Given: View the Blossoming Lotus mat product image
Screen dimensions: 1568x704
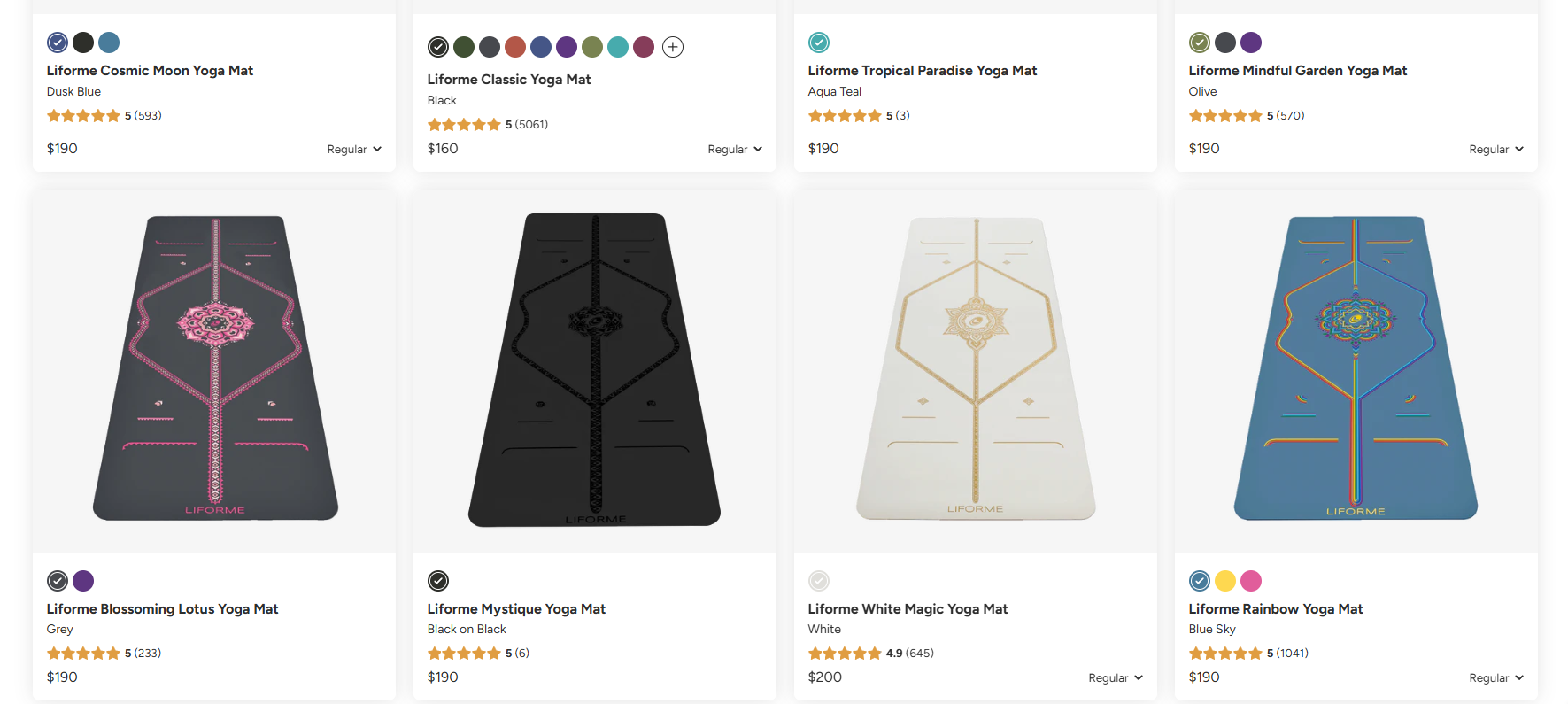Looking at the screenshot, I should tap(214, 369).
